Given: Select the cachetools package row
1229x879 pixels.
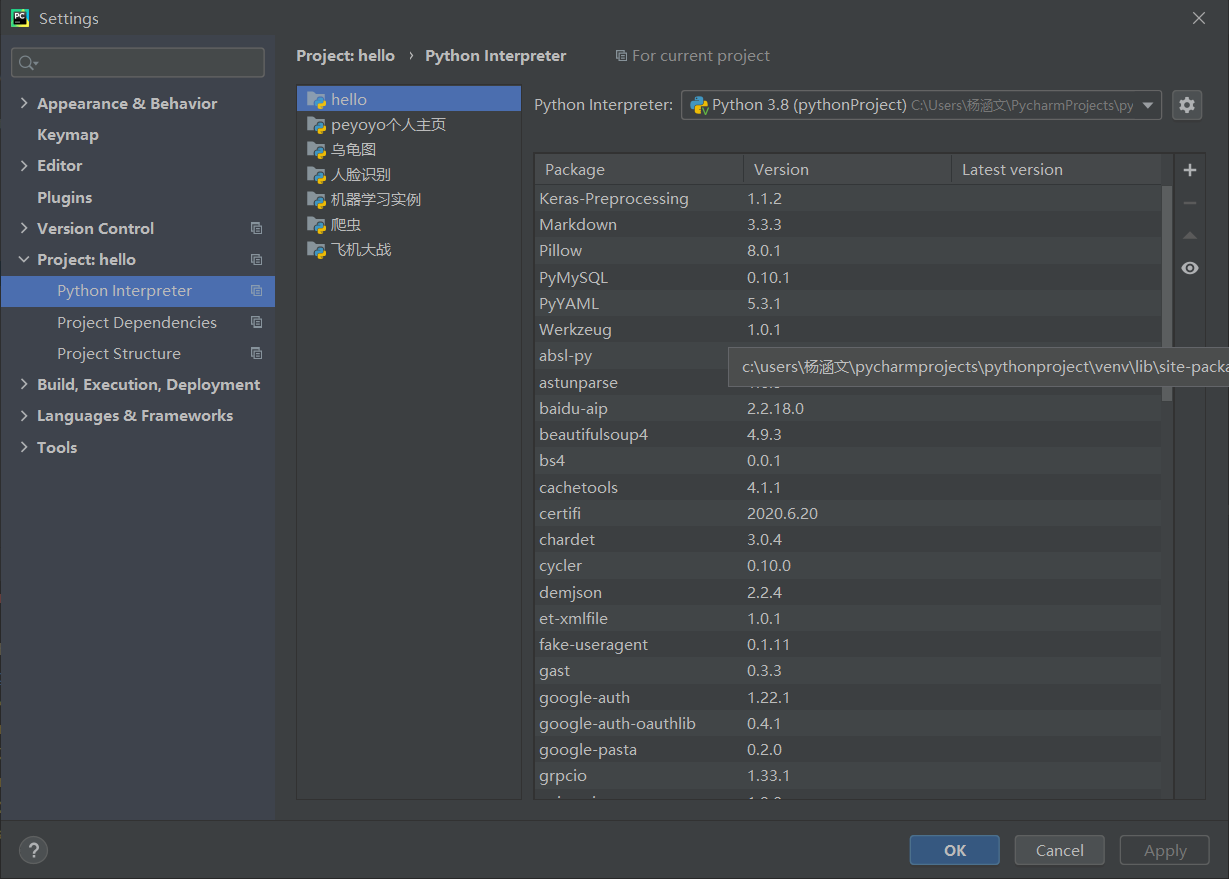Looking at the screenshot, I should [848, 487].
